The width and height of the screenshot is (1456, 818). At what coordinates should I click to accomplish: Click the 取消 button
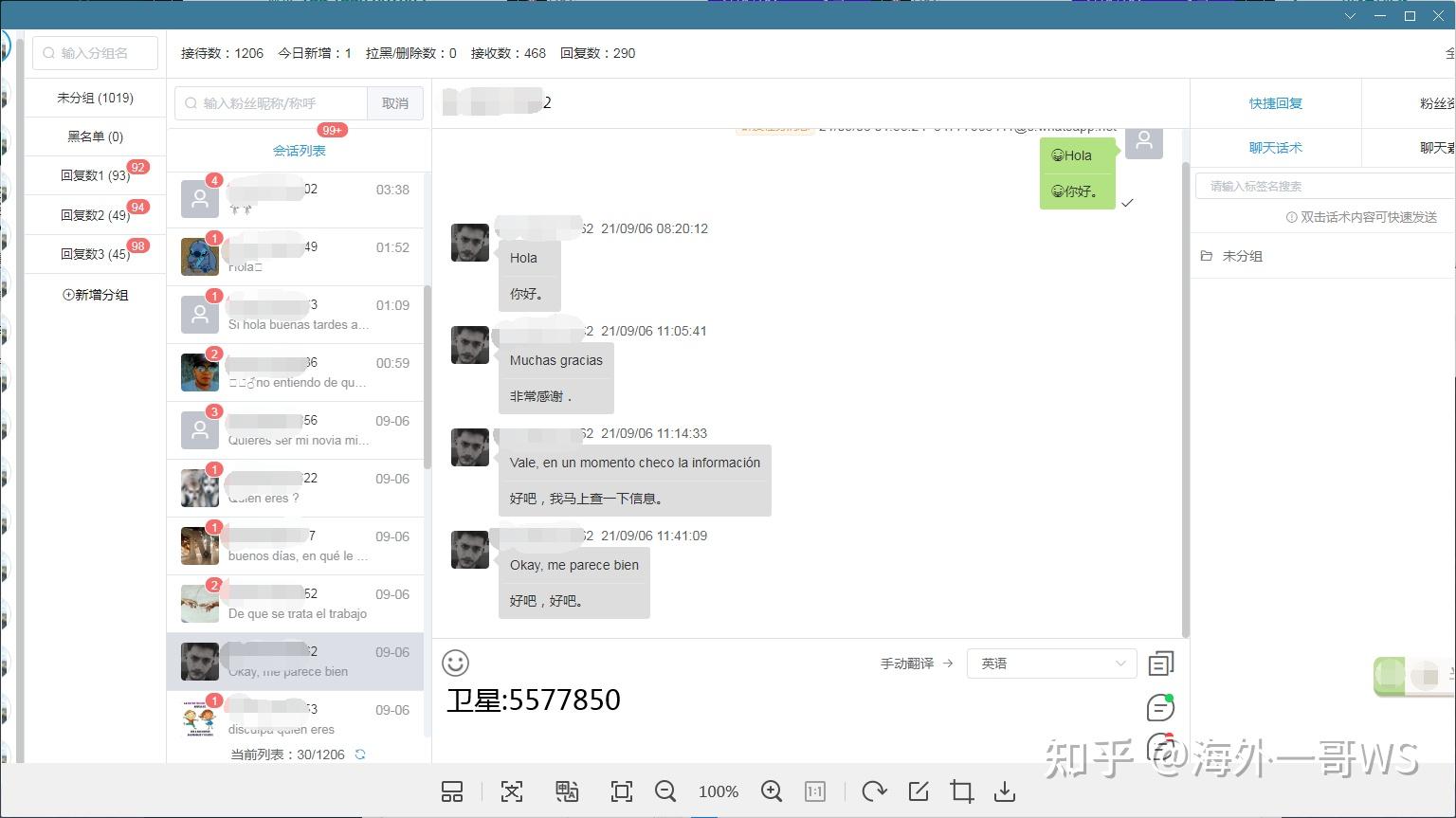(x=395, y=103)
